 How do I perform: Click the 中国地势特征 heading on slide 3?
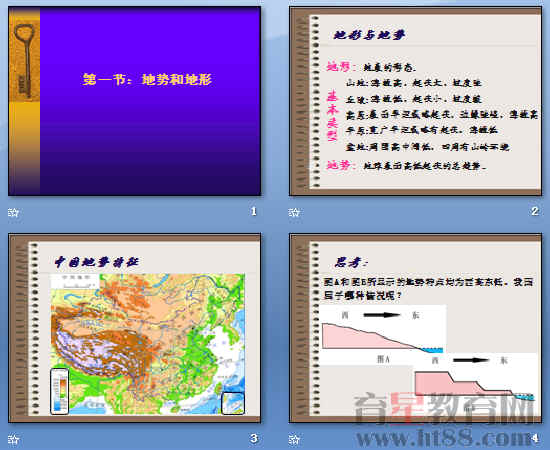coord(97,262)
